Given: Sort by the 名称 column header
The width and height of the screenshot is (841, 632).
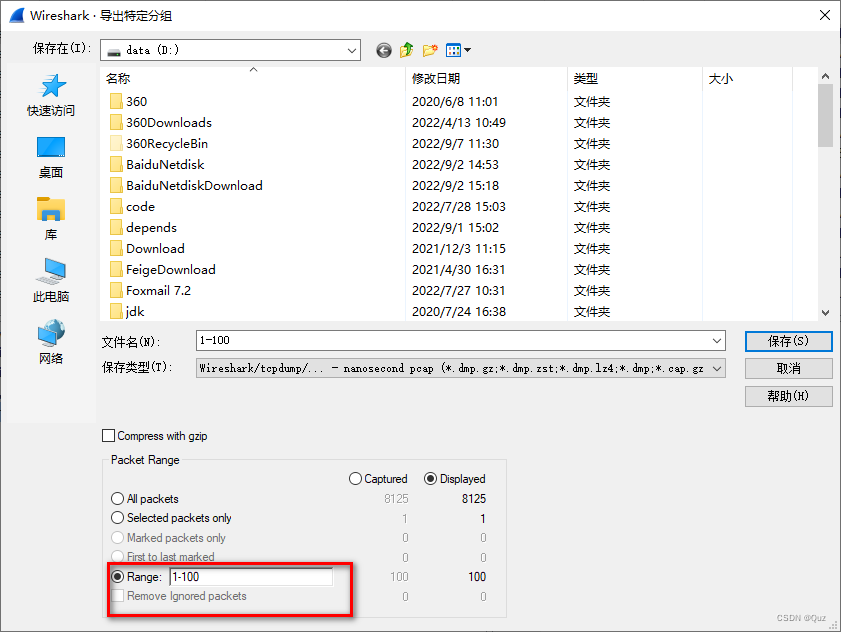Looking at the screenshot, I should click(253, 79).
